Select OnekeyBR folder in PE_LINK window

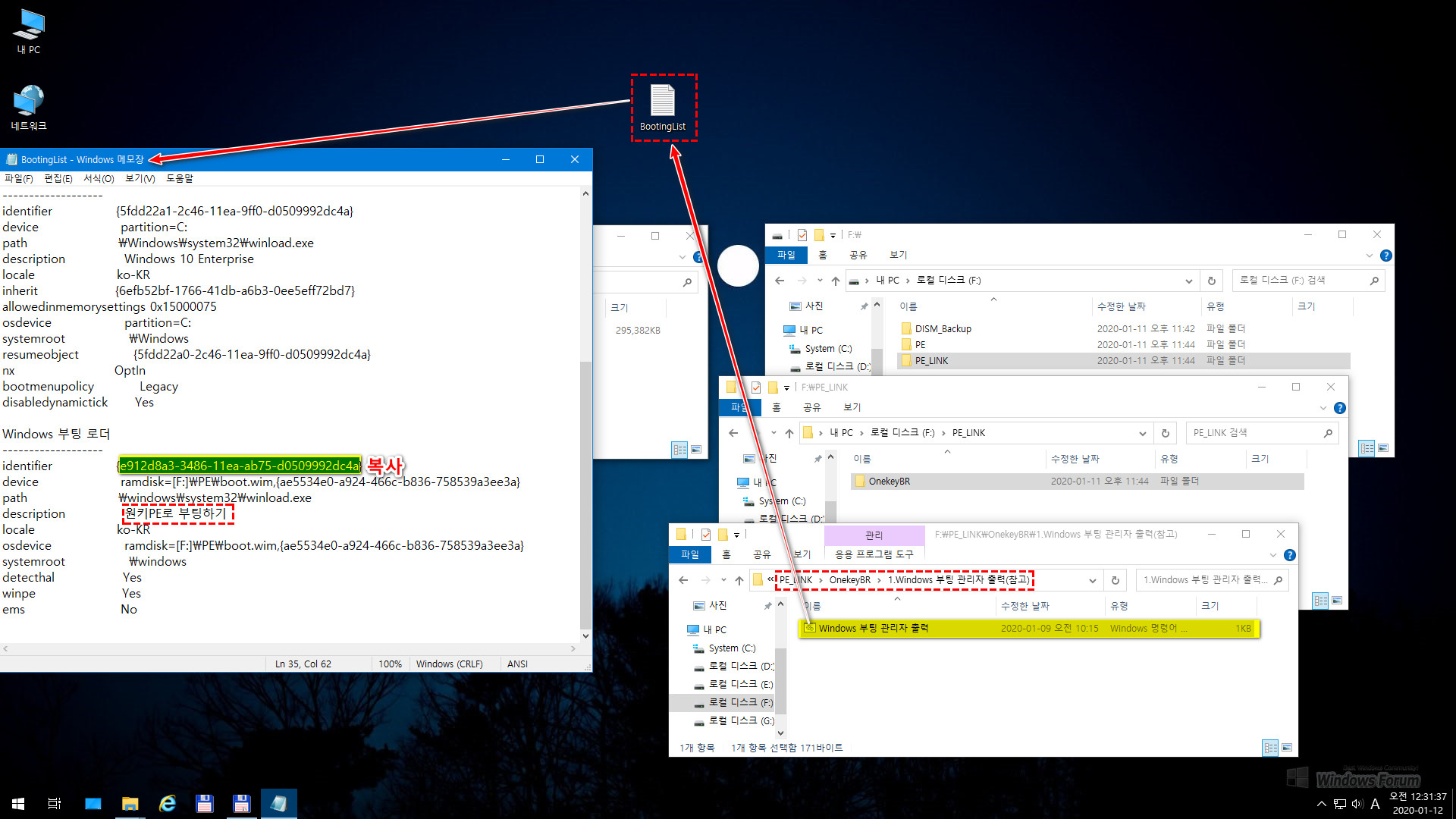coord(890,482)
